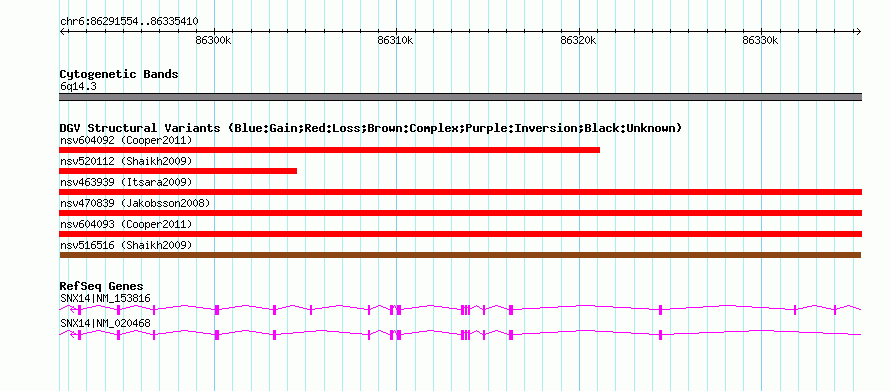Click the 86320k ruler tick label
This screenshot has height=391, width=890.
(x=578, y=41)
